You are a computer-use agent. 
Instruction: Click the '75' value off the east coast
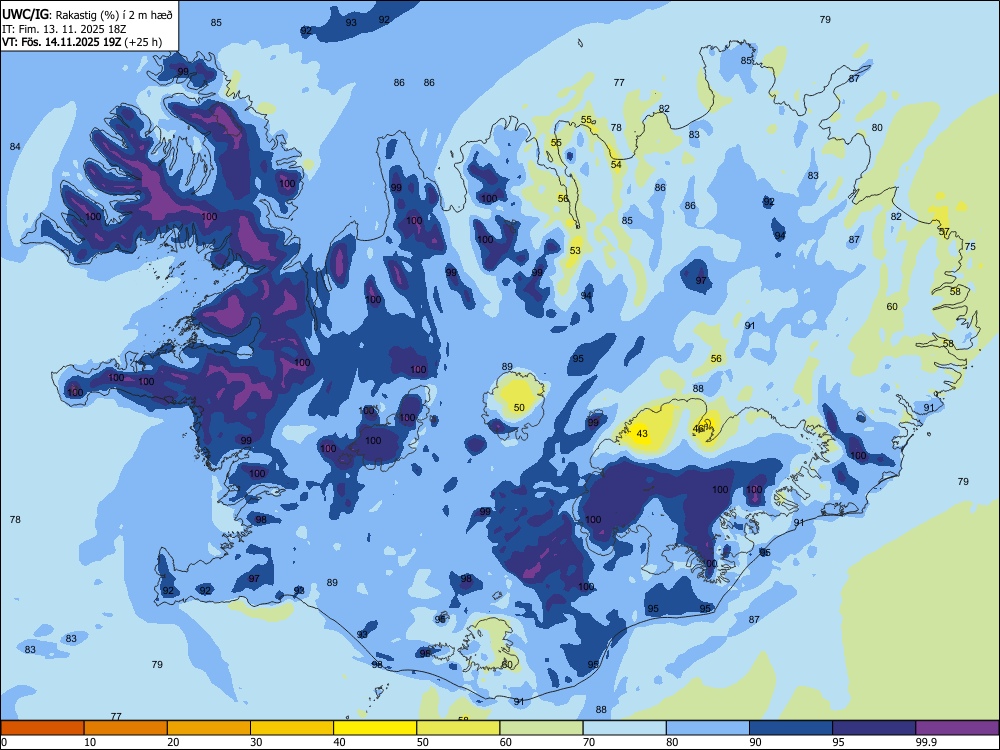(970, 246)
